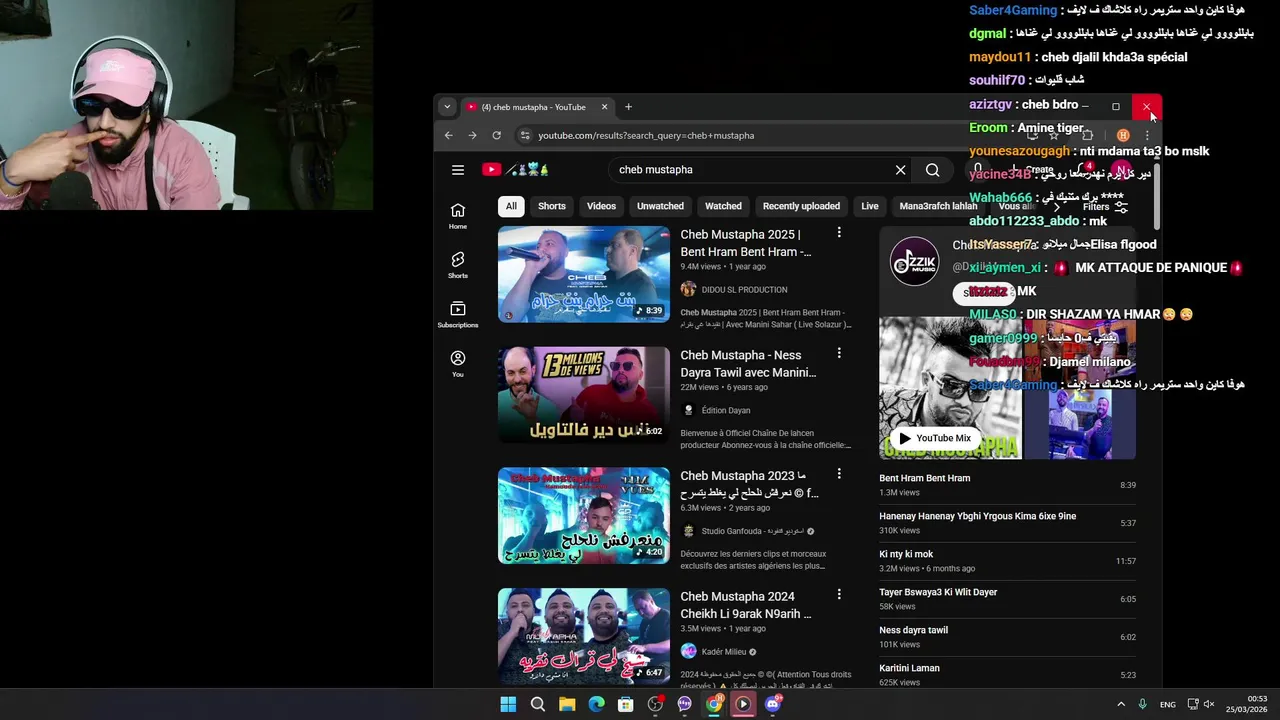Open network settings tray icon
The image size is (1280, 720).
pos(1192,704)
